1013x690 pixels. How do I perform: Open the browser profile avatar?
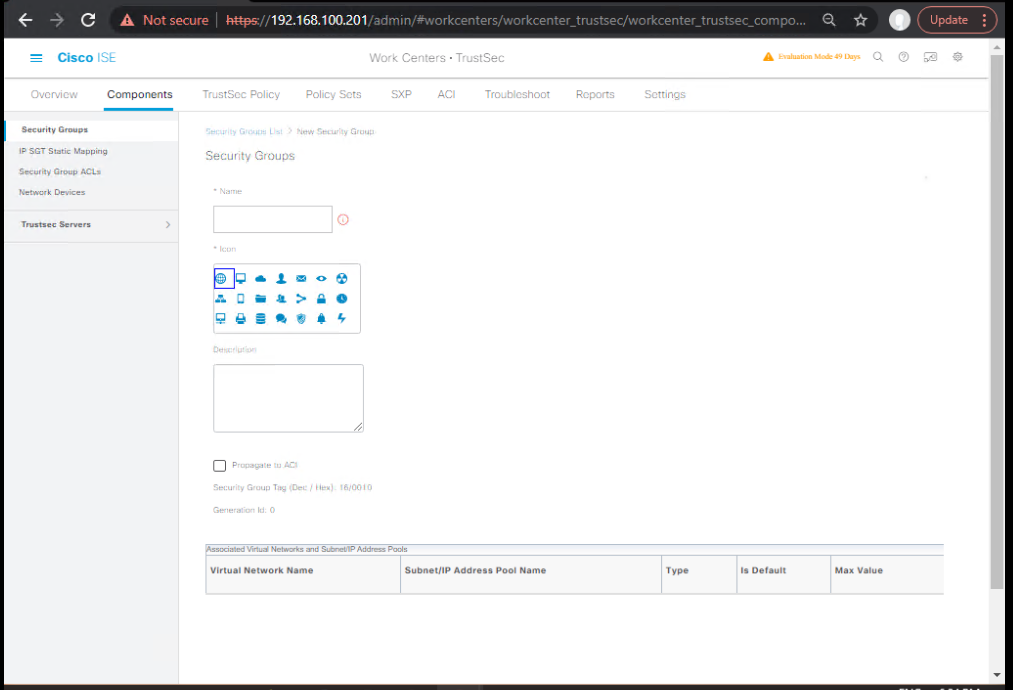tap(899, 20)
